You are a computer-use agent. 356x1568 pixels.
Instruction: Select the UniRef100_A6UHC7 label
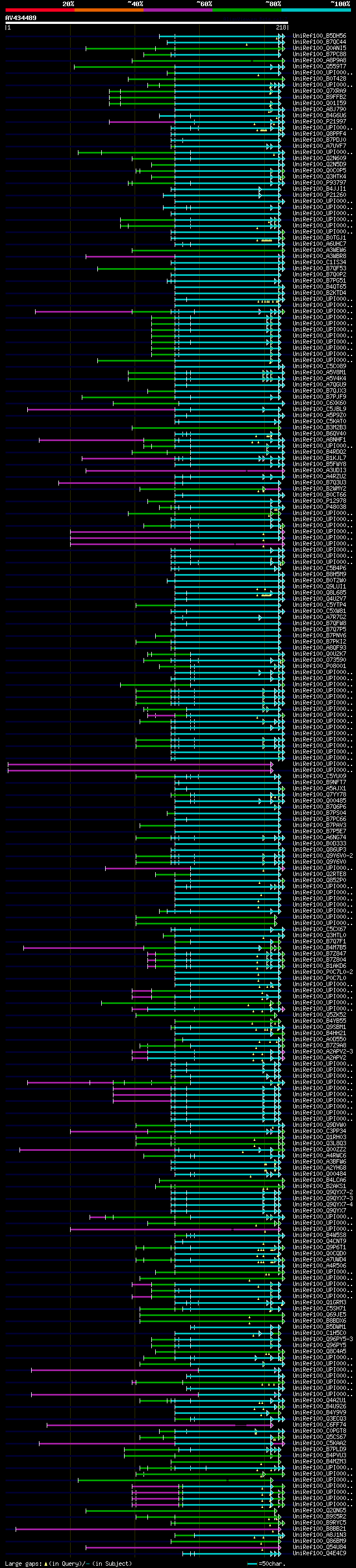pos(319,244)
